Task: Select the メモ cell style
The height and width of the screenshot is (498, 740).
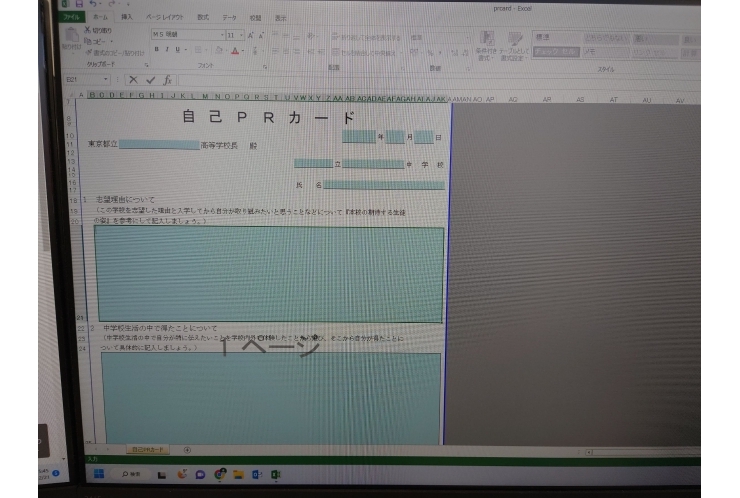Action: click(606, 52)
